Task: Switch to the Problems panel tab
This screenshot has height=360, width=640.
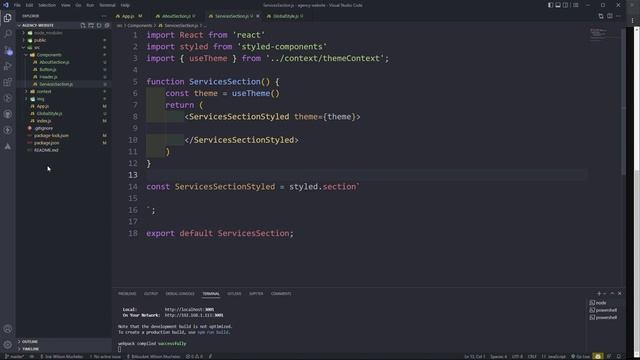Action: tap(127, 293)
